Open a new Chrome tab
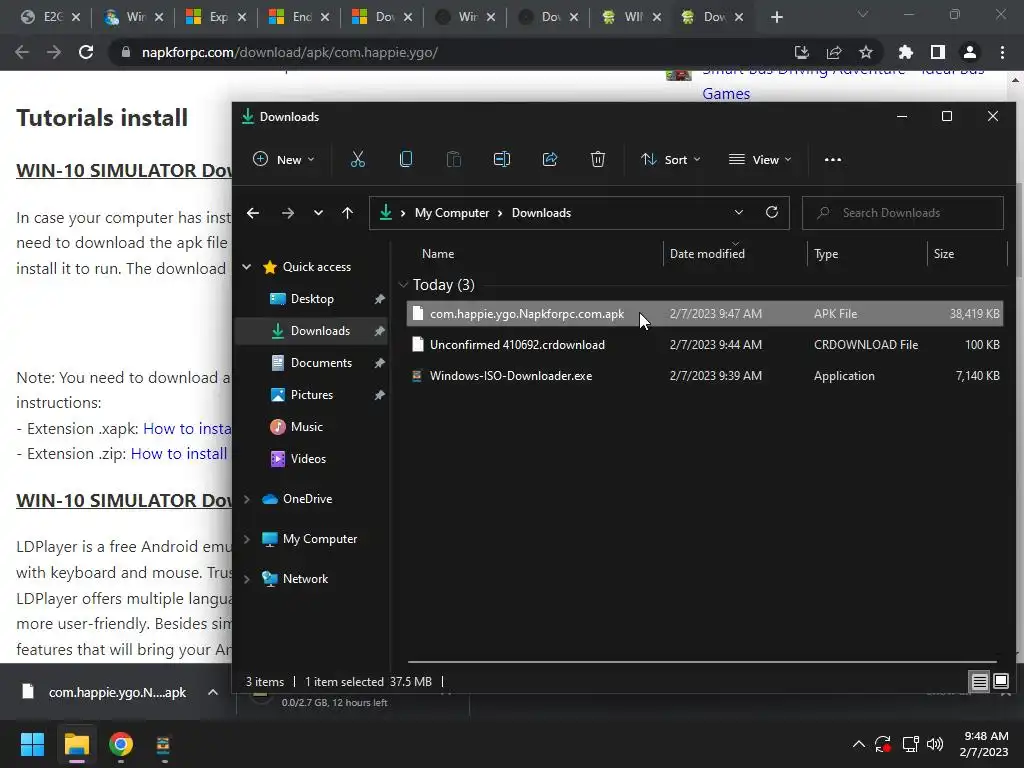 (776, 17)
